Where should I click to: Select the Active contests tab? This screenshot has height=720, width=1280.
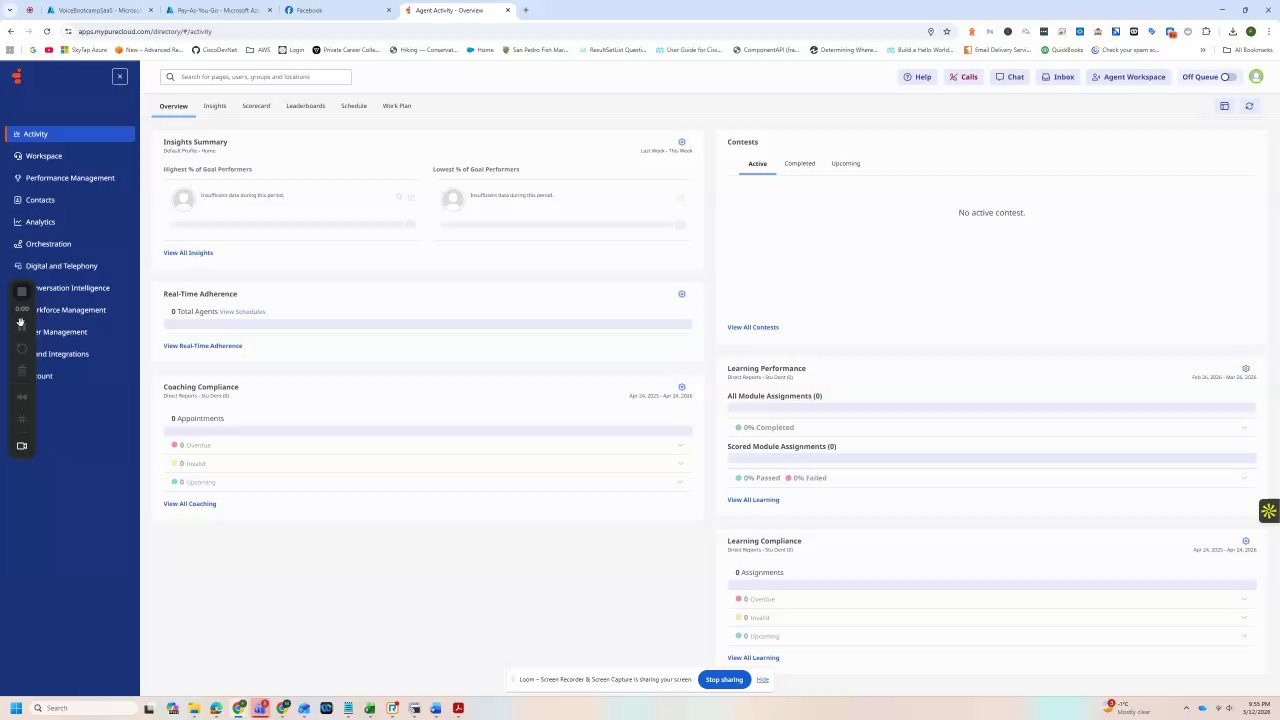[758, 164]
